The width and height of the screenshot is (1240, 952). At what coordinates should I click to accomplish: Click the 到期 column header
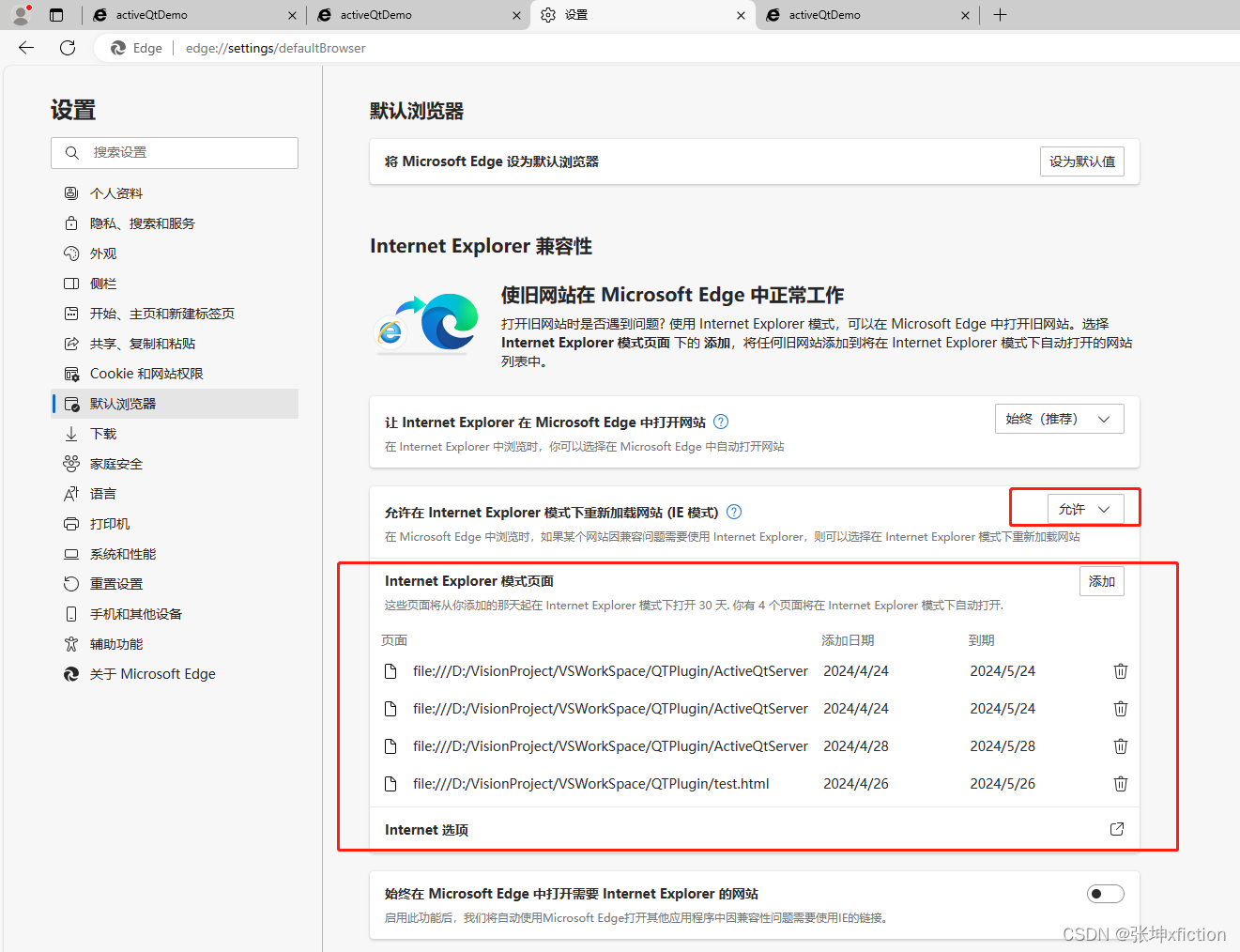pyautogui.click(x=981, y=640)
